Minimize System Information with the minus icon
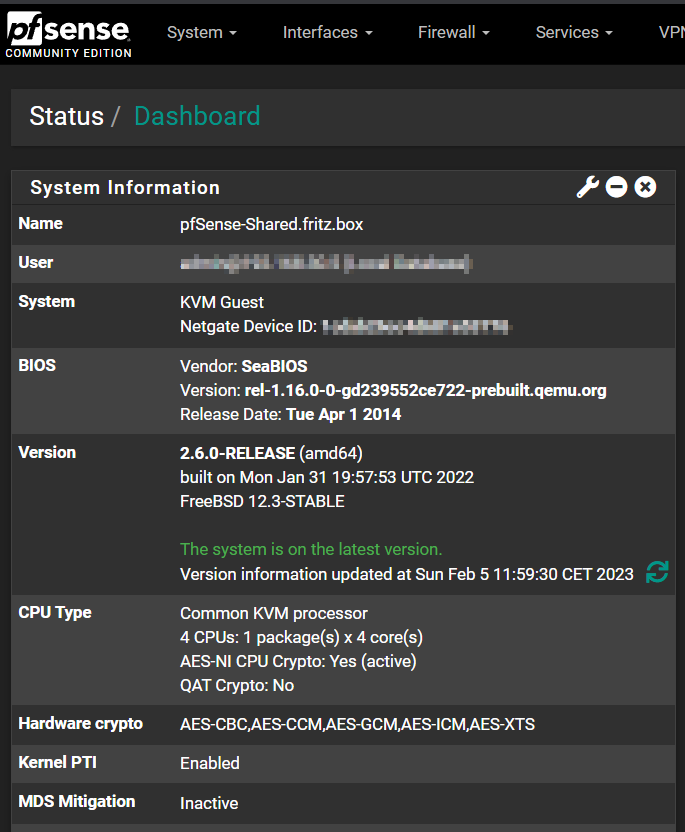Image resolution: width=685 pixels, height=832 pixels. pyautogui.click(x=616, y=186)
